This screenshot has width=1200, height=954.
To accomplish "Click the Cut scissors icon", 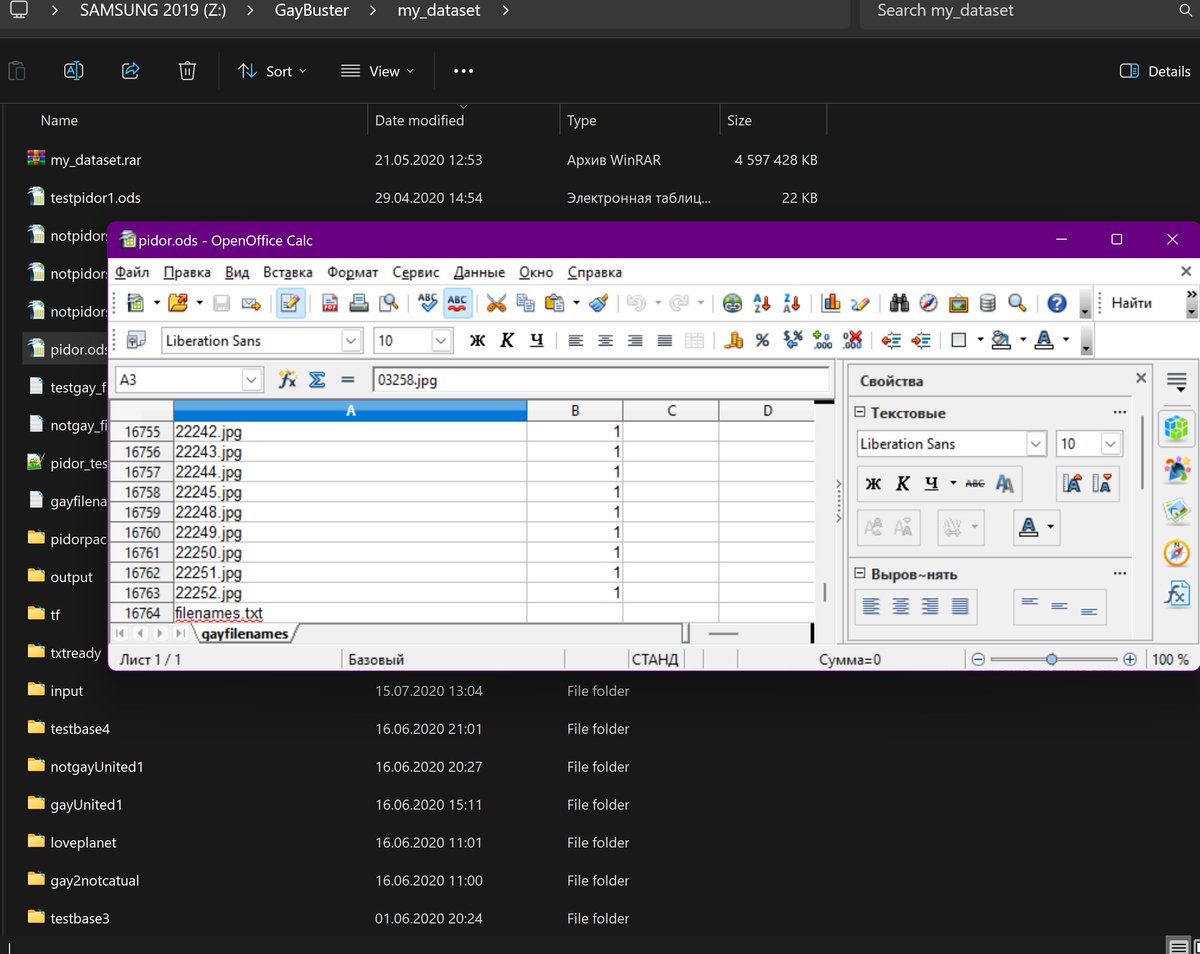I will (496, 303).
